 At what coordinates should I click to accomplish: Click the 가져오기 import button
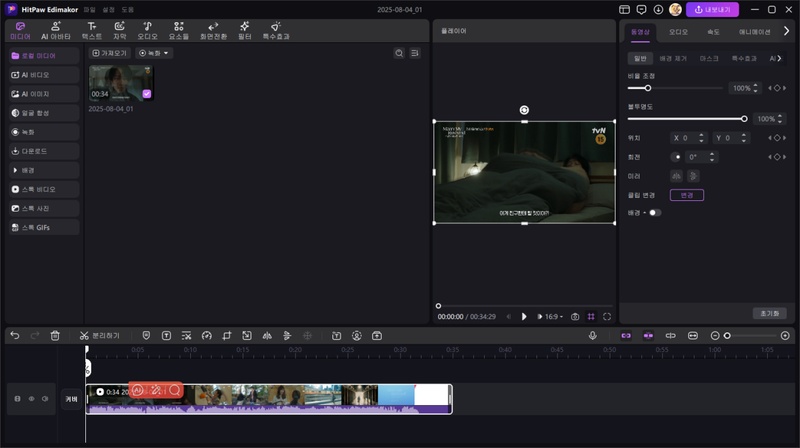point(110,53)
